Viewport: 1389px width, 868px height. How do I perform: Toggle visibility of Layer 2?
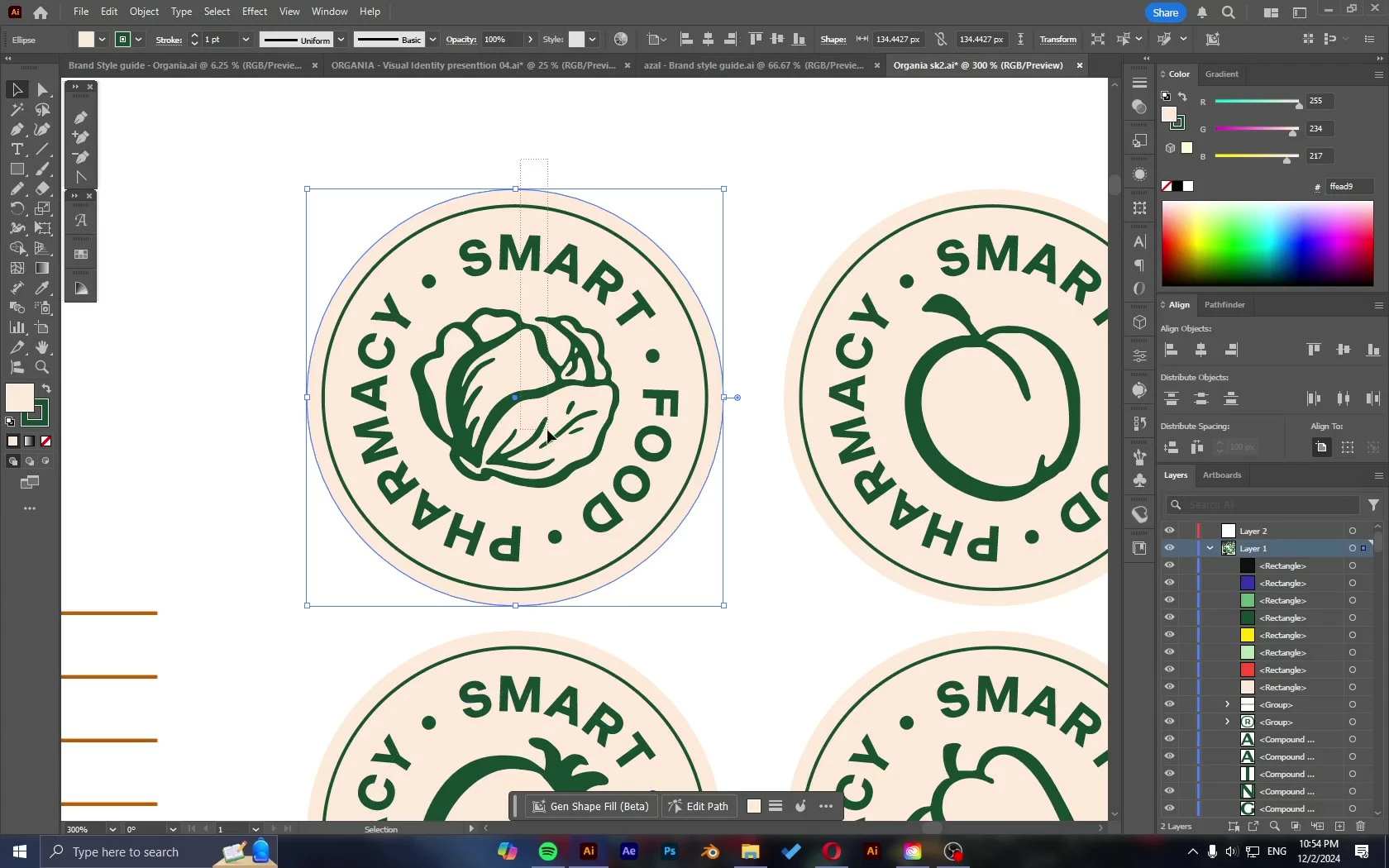coord(1169,531)
